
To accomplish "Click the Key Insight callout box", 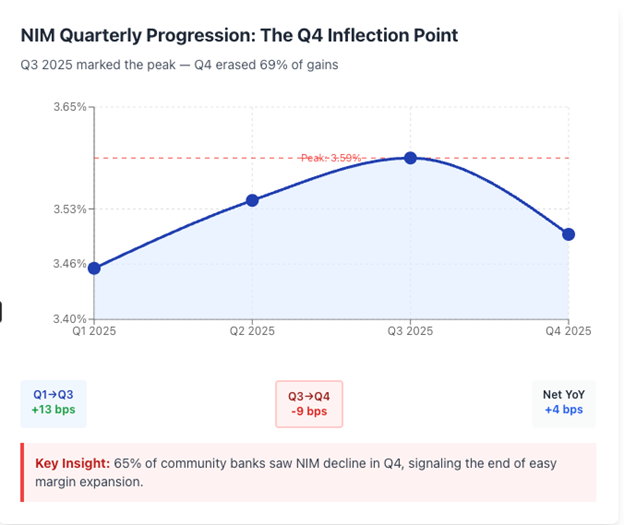I will 308,472.
